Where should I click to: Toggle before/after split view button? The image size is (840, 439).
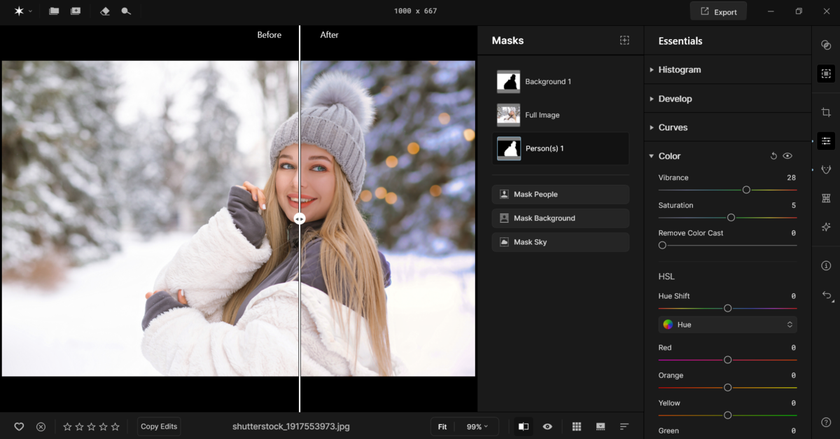(x=523, y=426)
